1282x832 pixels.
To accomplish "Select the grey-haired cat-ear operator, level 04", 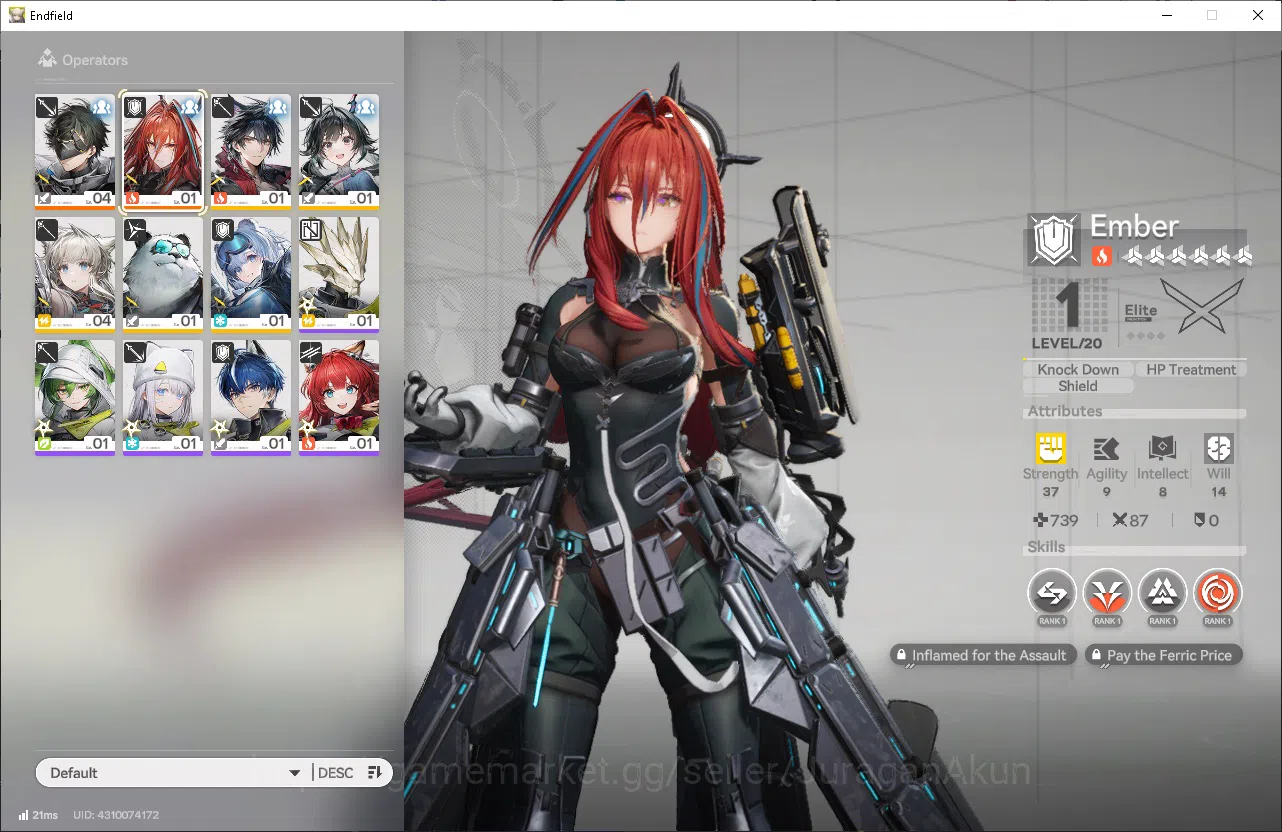I will click(x=75, y=275).
